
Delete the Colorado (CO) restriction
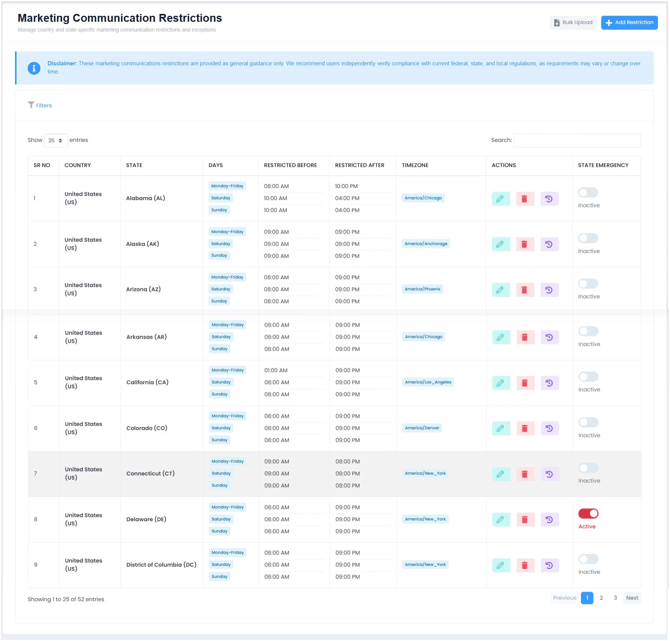(525, 429)
